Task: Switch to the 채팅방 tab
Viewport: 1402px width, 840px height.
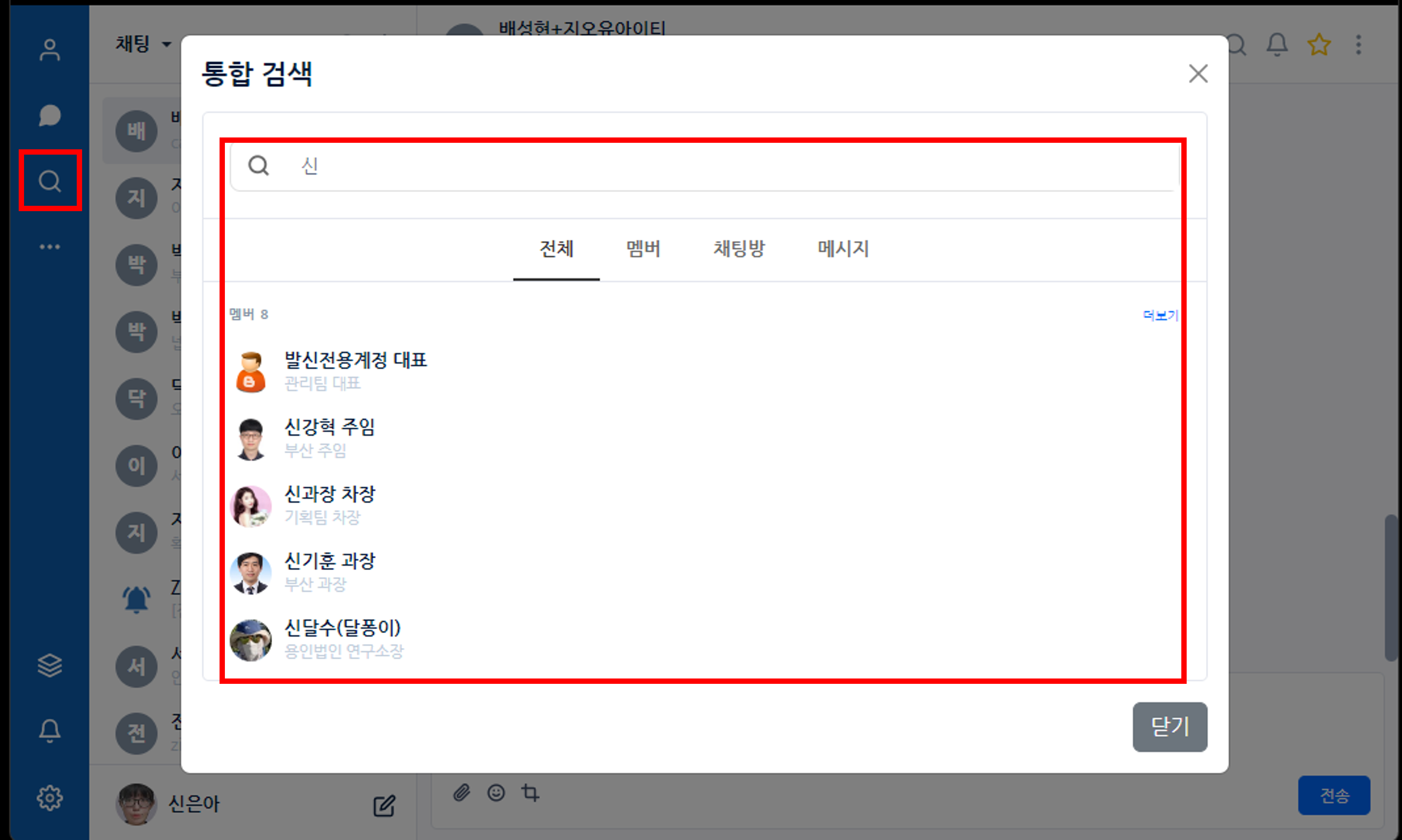Action: (739, 249)
